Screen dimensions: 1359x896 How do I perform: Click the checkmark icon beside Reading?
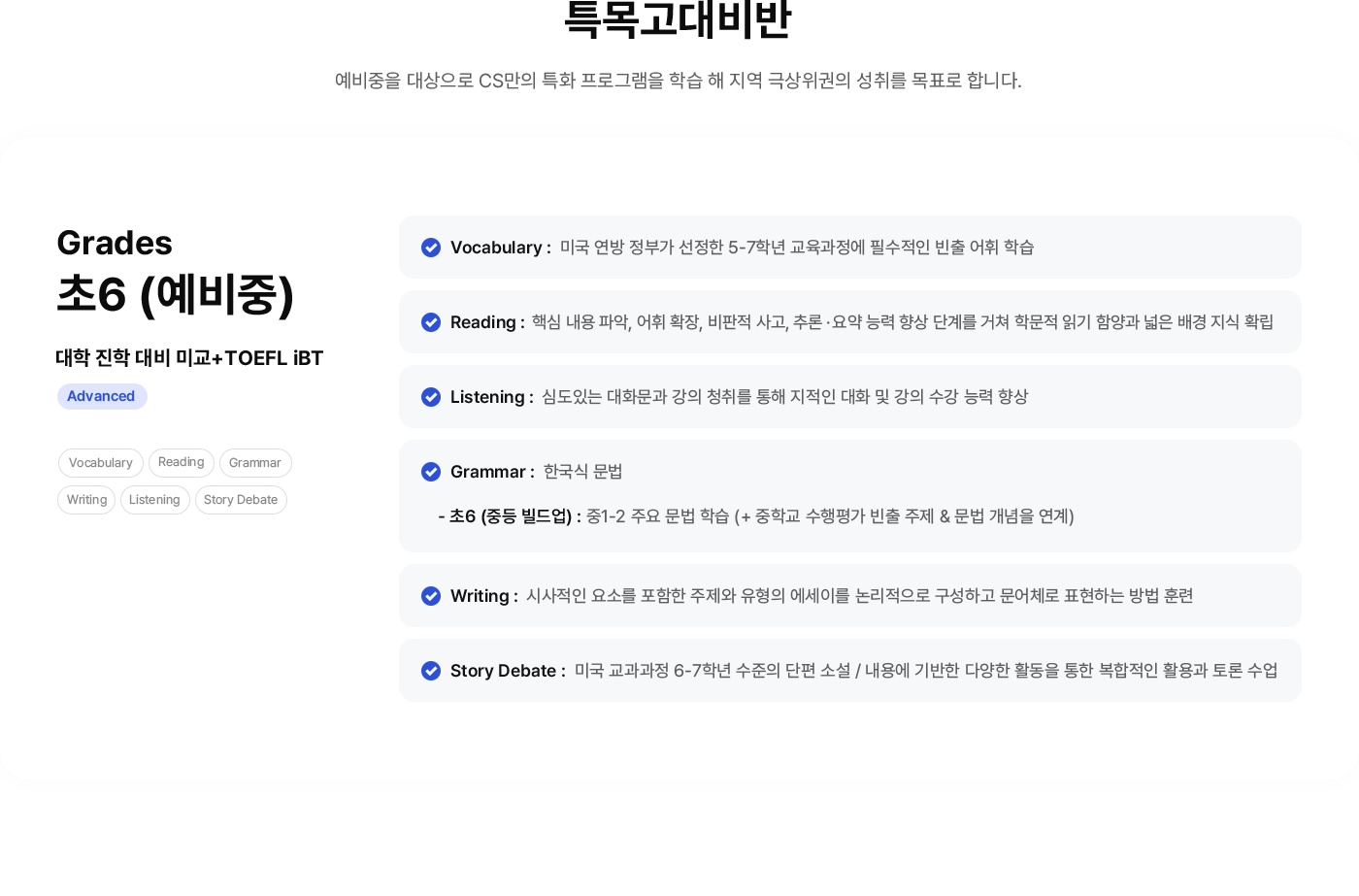click(431, 322)
